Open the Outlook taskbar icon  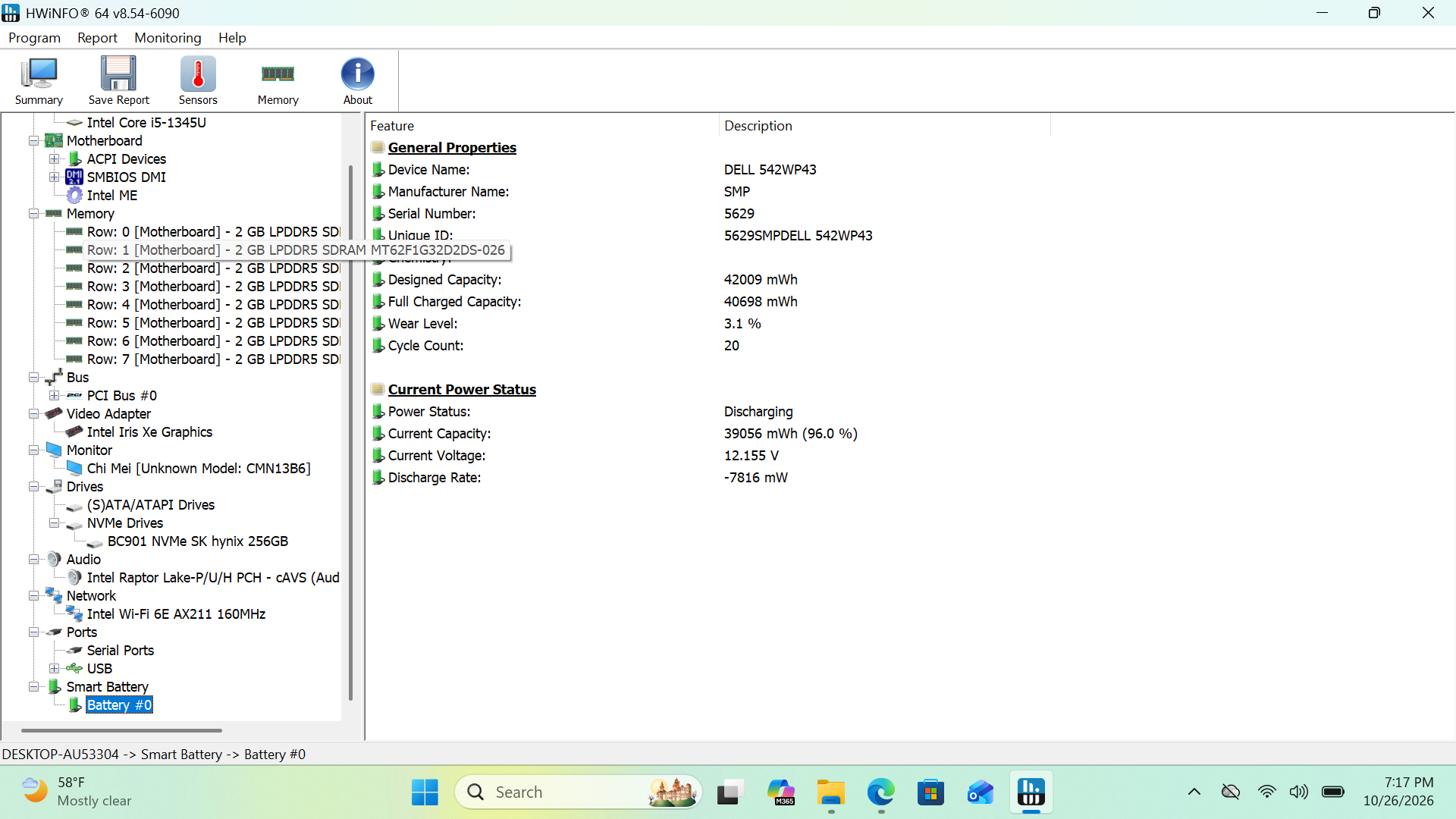pos(981,792)
